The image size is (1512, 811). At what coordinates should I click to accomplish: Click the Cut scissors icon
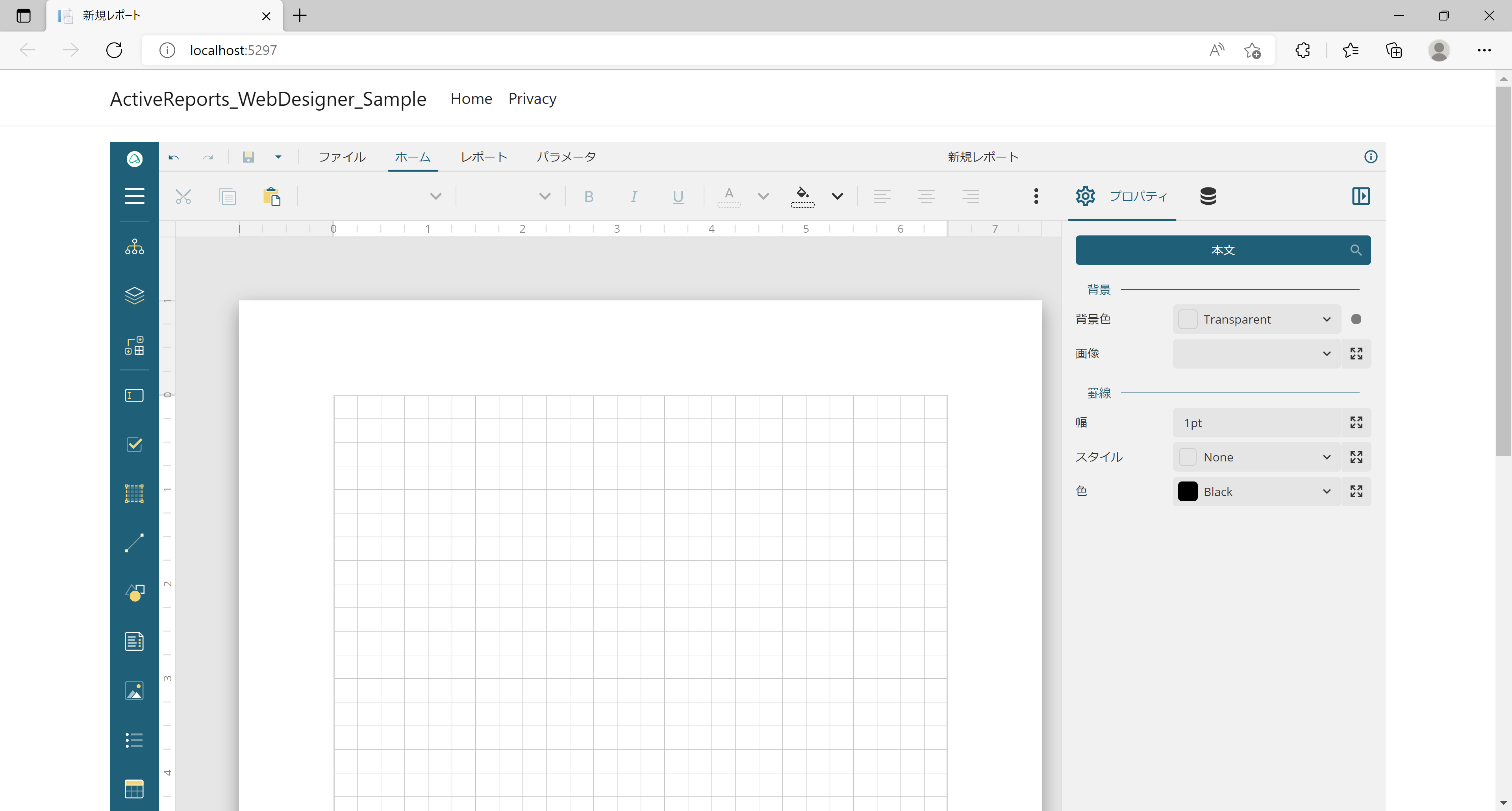tap(183, 196)
